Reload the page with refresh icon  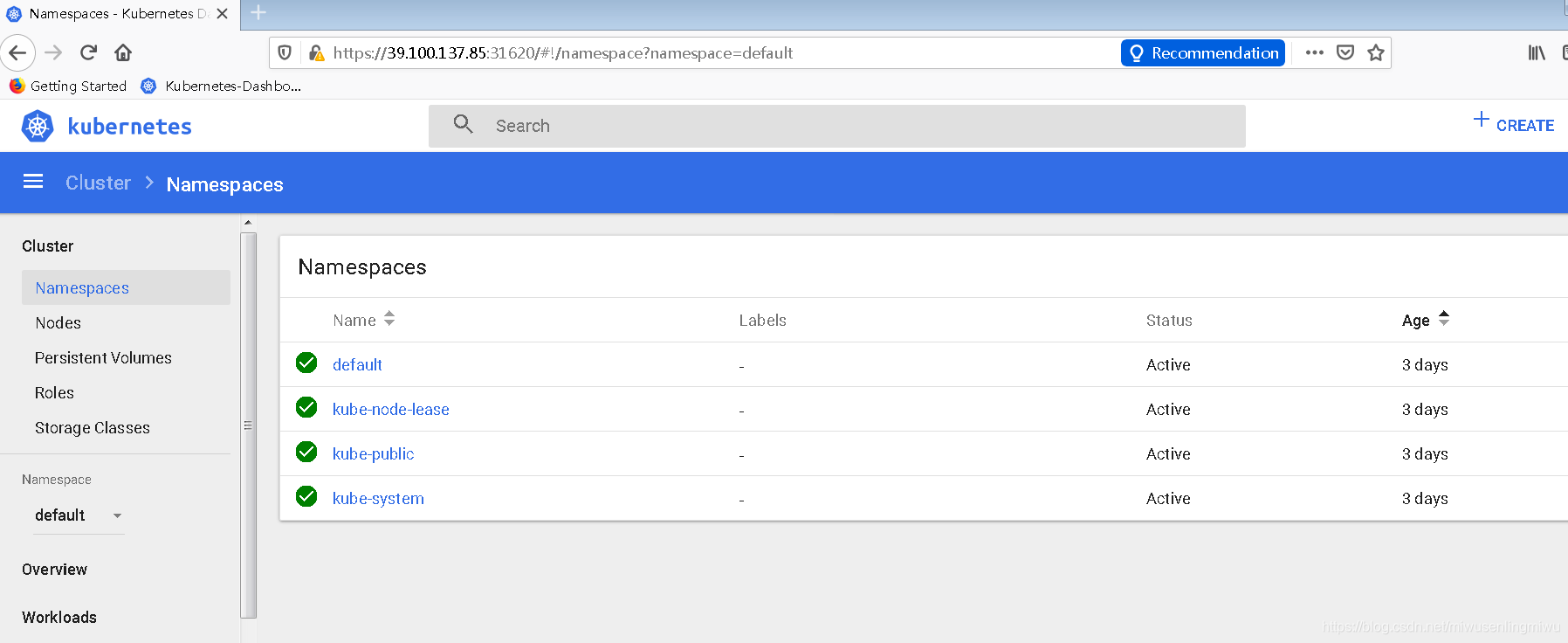(88, 53)
